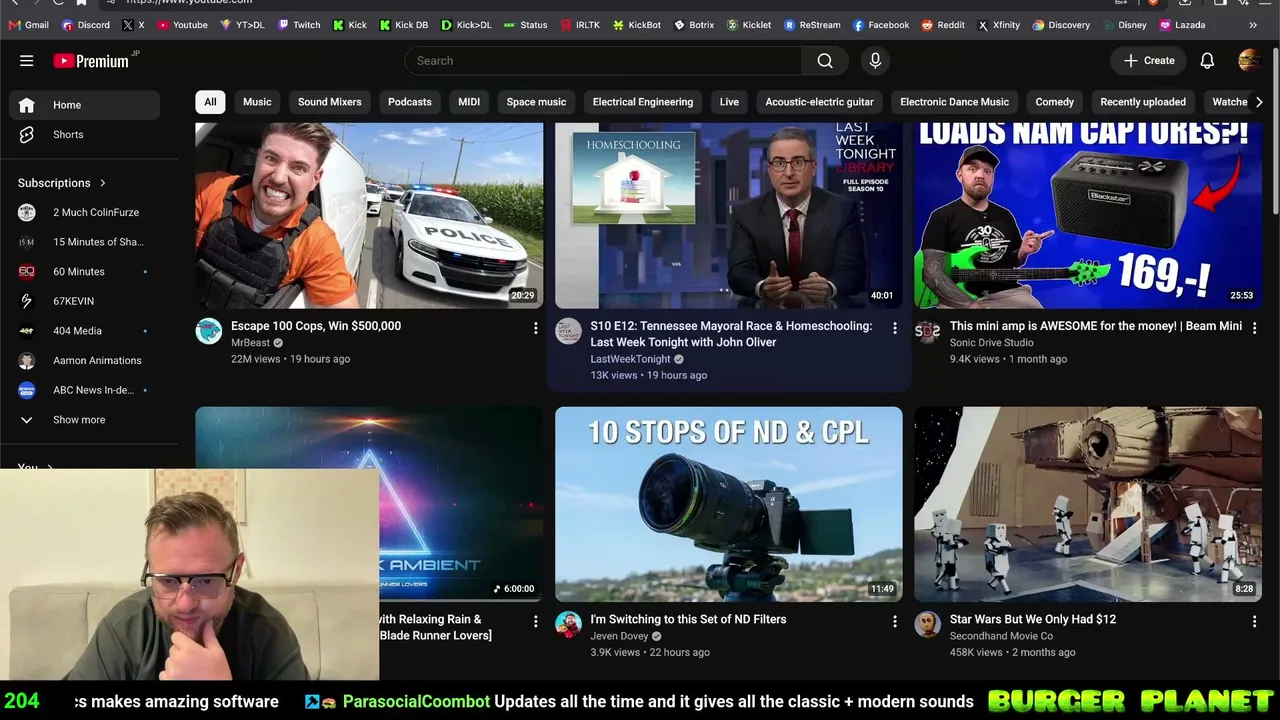Open the YouTube guide hamburger menu

pos(27,61)
